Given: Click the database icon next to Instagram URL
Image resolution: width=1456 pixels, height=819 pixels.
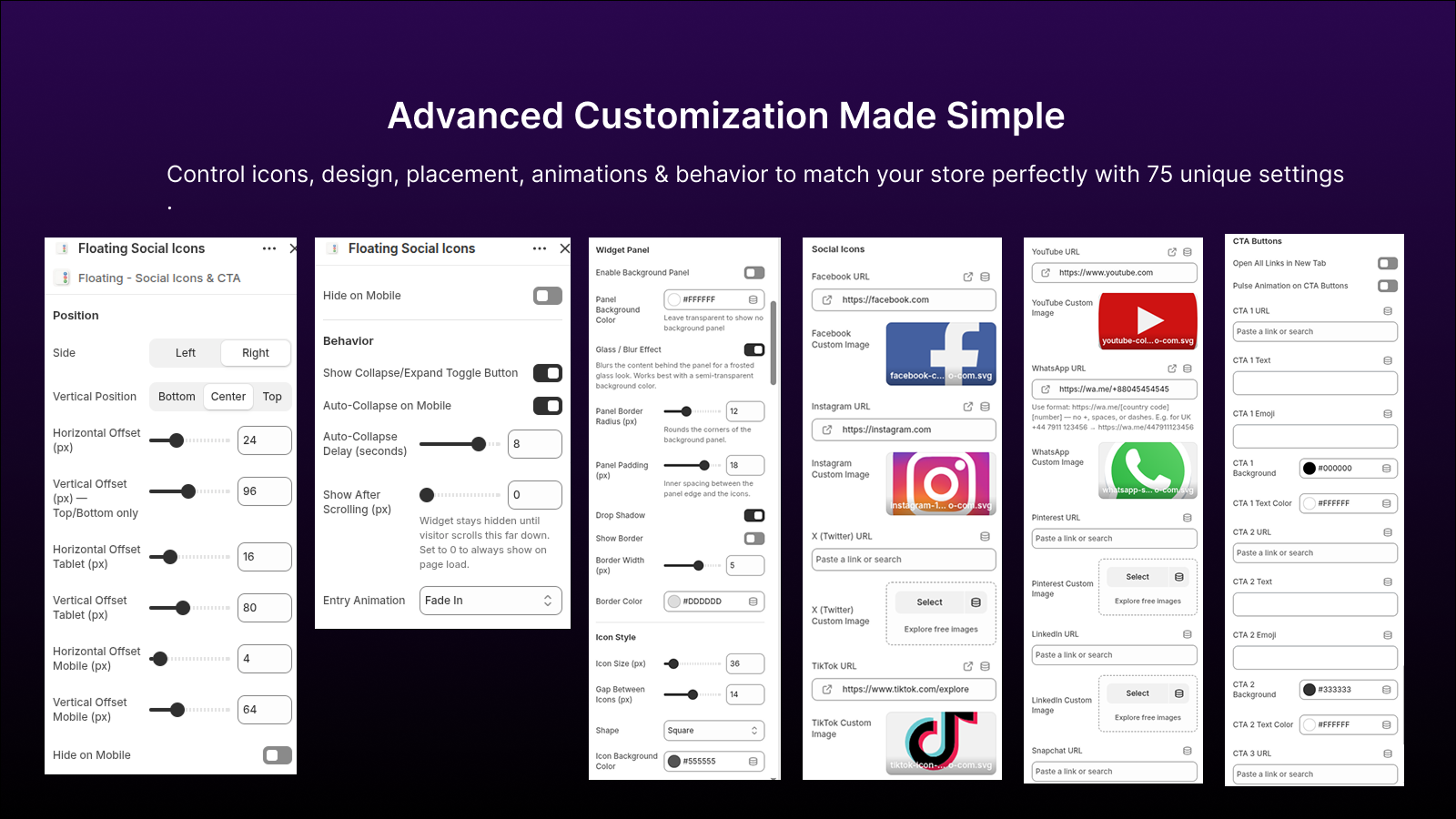Looking at the screenshot, I should [985, 407].
